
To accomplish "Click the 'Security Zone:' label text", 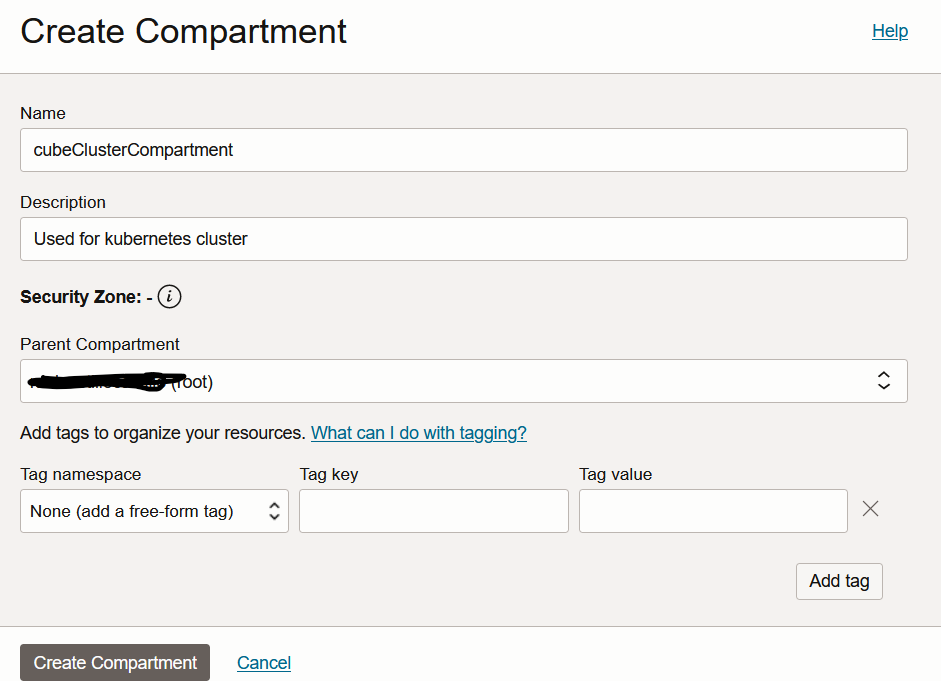I will pyautogui.click(x=80, y=297).
